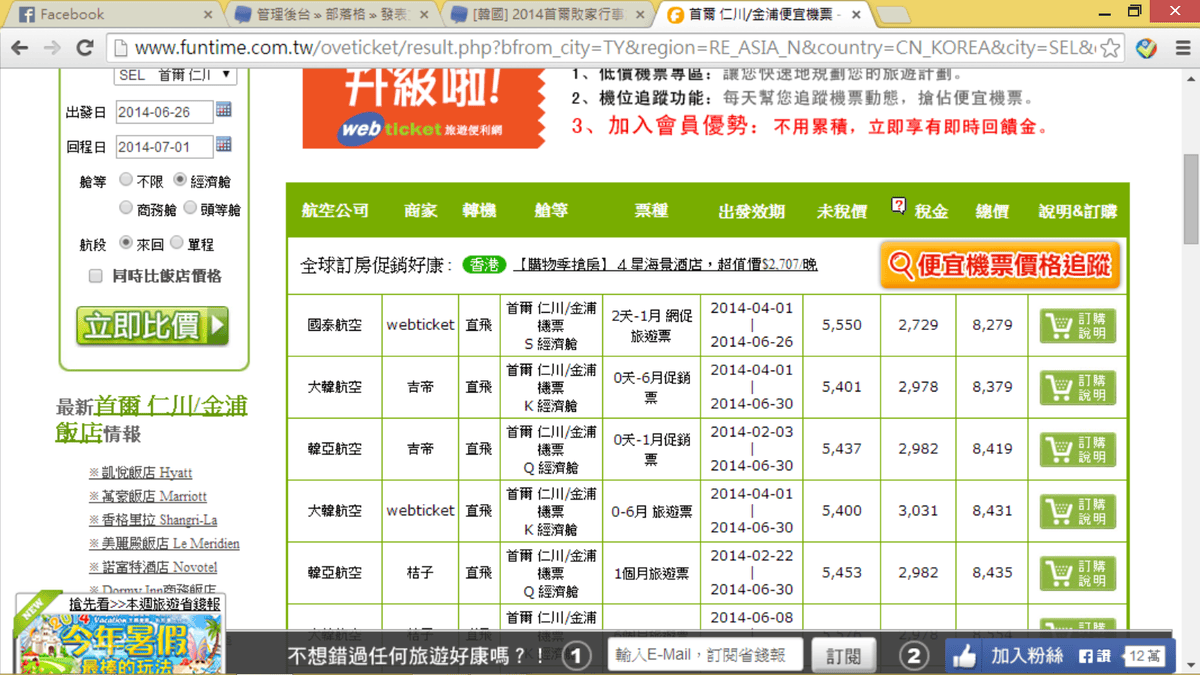
Task: Switch to the 管理後台 blog tab
Action: click(x=330, y=14)
